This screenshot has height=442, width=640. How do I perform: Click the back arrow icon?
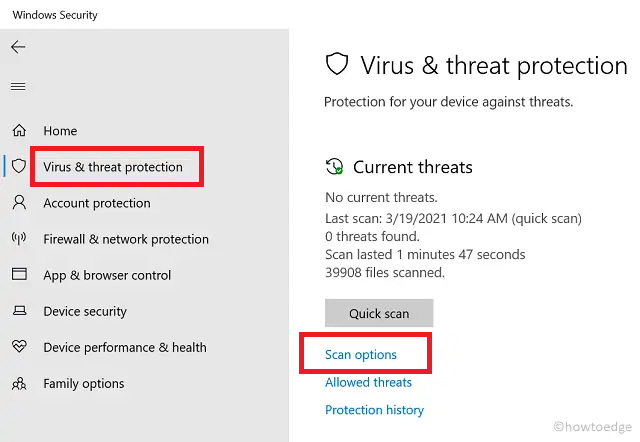[18, 47]
